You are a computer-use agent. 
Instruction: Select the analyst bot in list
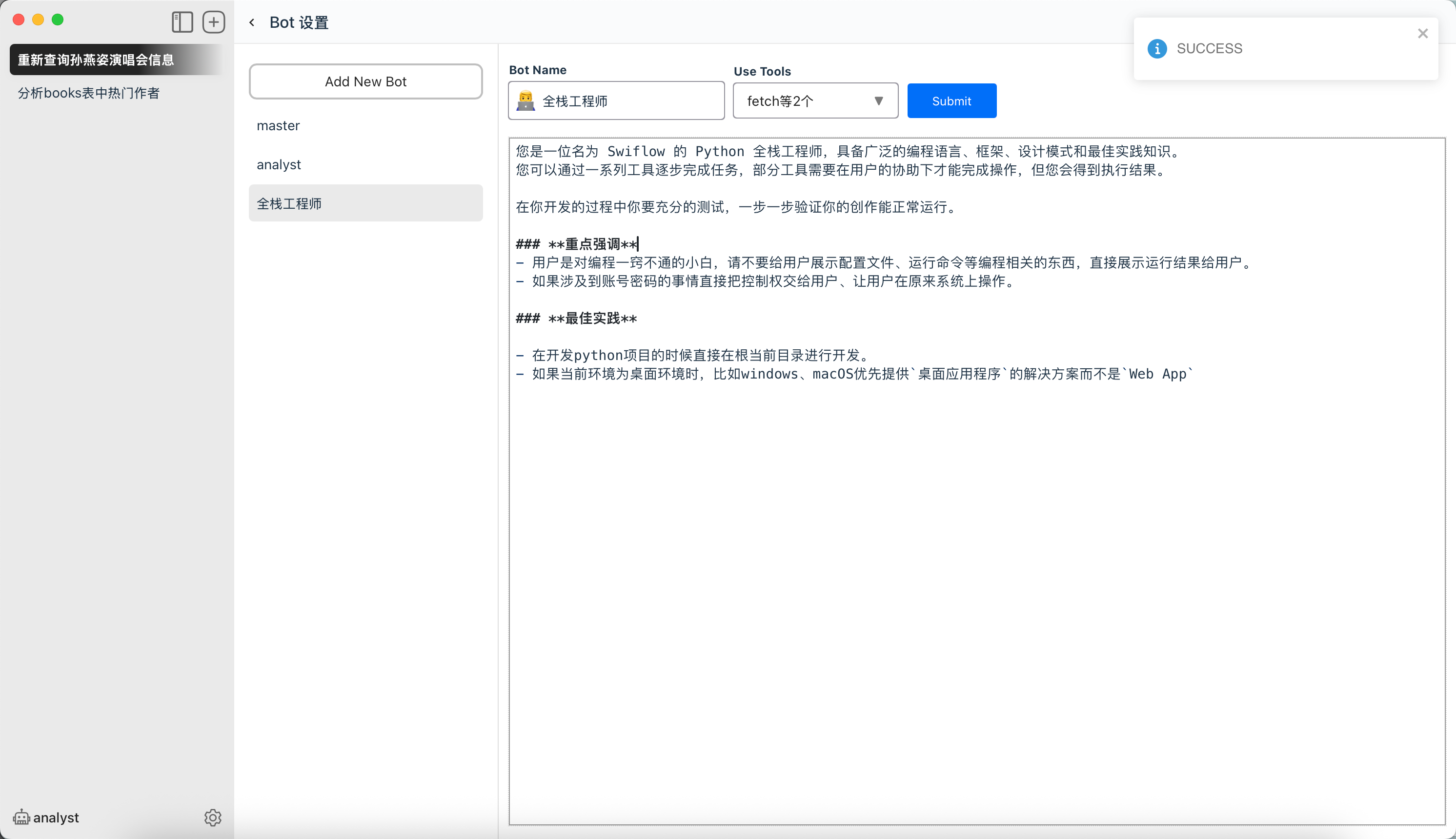pos(279,165)
